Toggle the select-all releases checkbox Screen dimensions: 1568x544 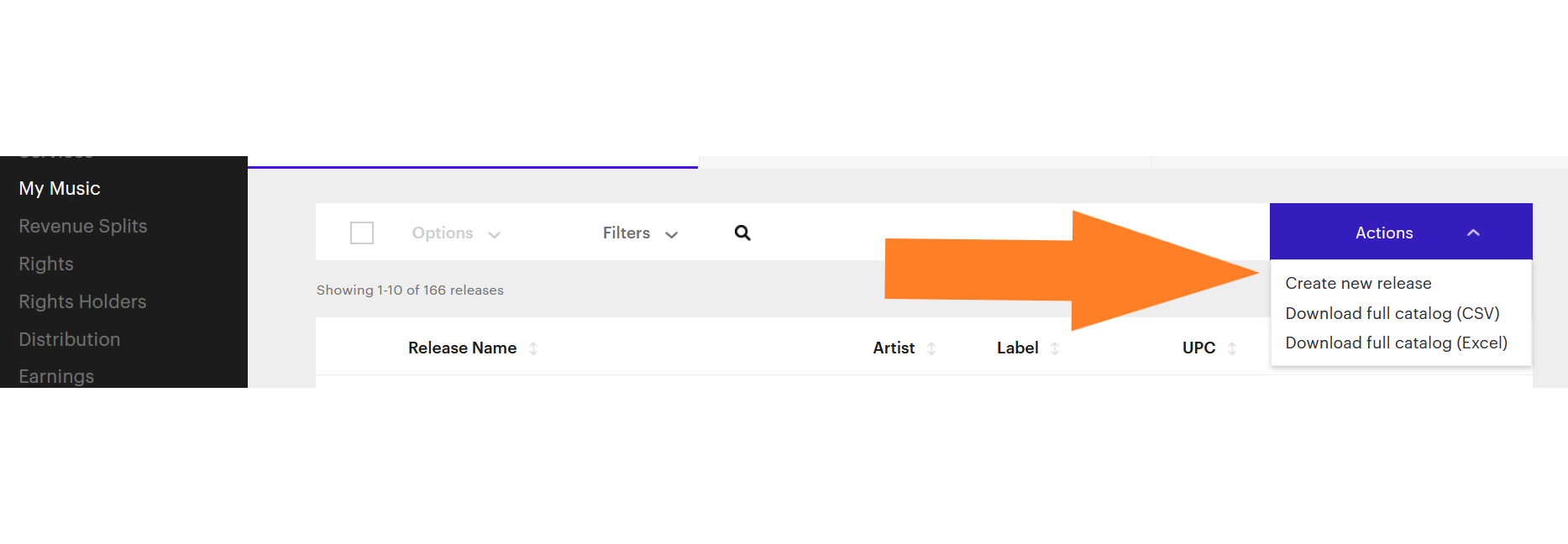[x=362, y=233]
